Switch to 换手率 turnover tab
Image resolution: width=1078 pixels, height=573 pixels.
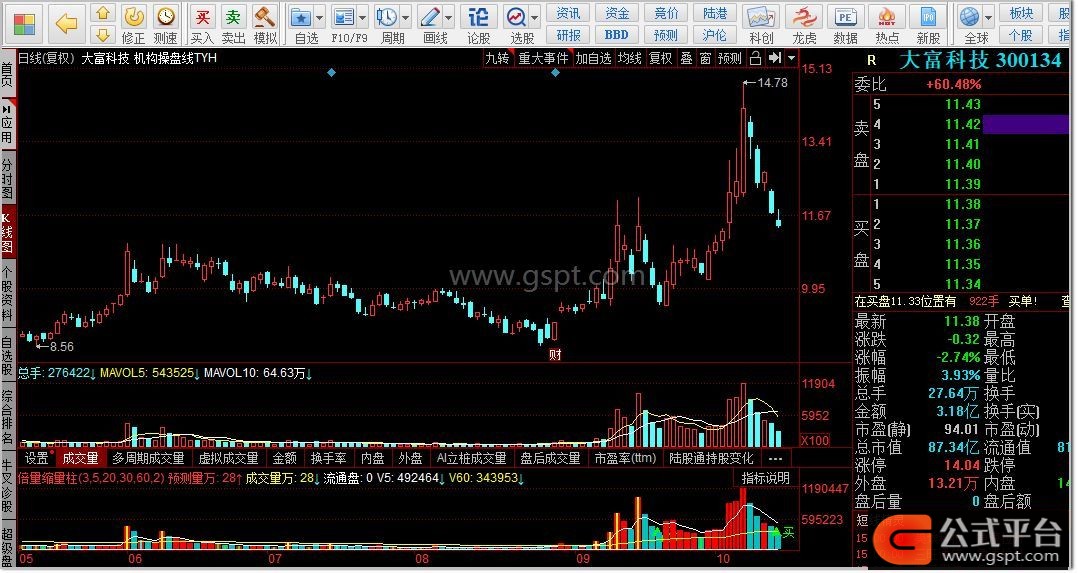329,458
